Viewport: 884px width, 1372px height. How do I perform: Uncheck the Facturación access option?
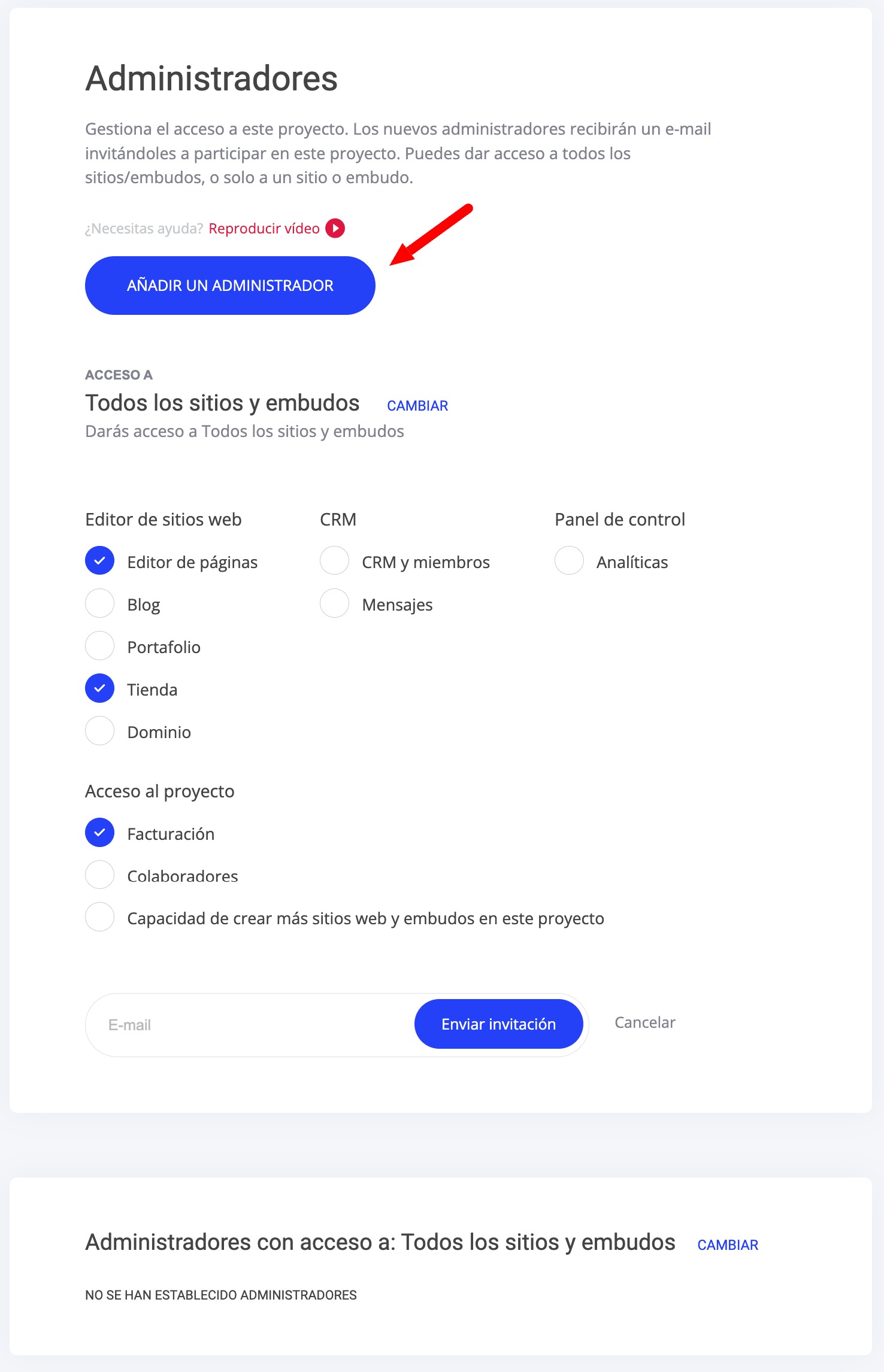(x=99, y=833)
